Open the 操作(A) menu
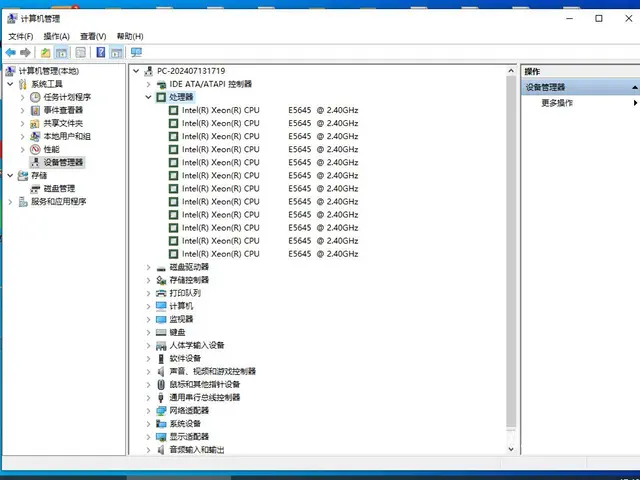This screenshot has height=480, width=640. 56,36
